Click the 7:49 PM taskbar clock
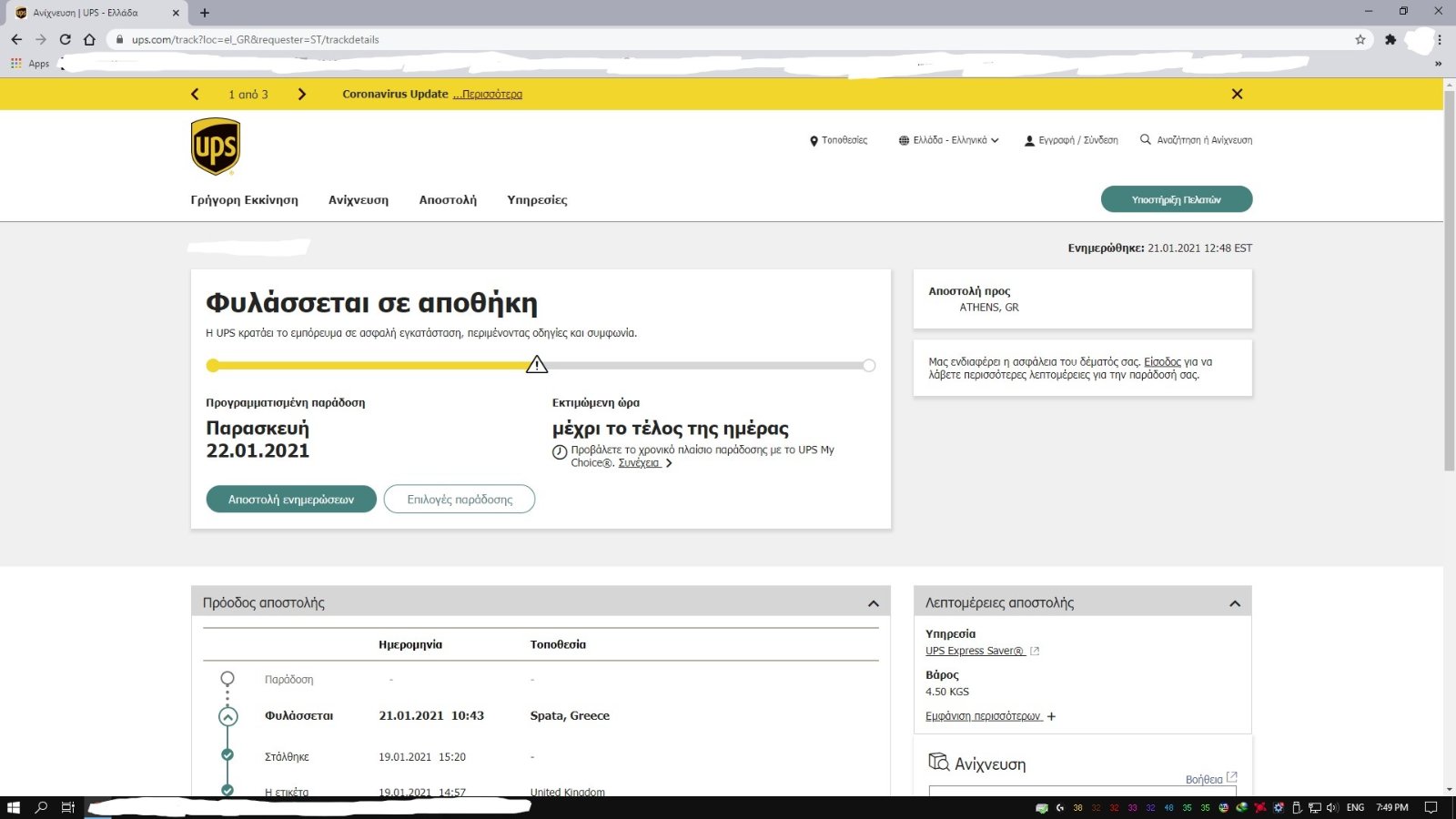1456x819 pixels. click(x=1392, y=807)
